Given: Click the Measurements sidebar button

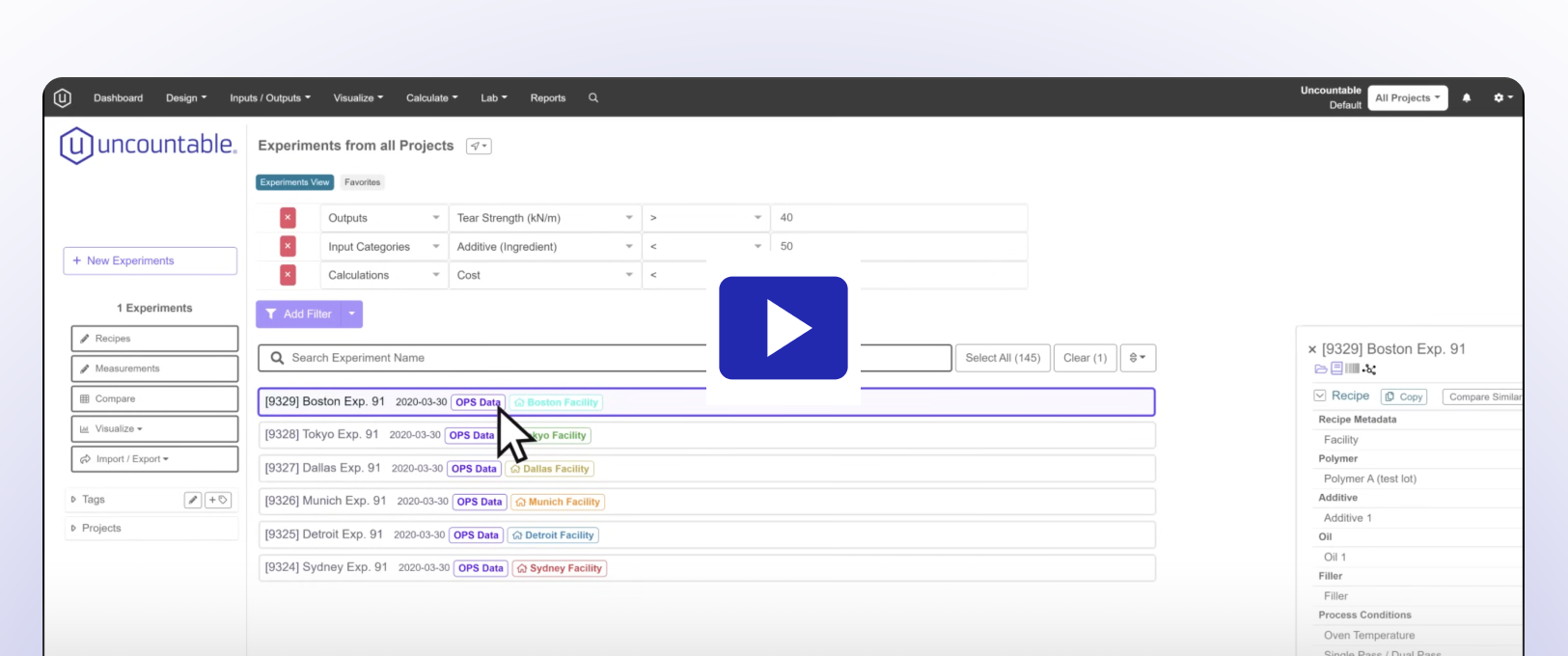Looking at the screenshot, I should 154,369.
